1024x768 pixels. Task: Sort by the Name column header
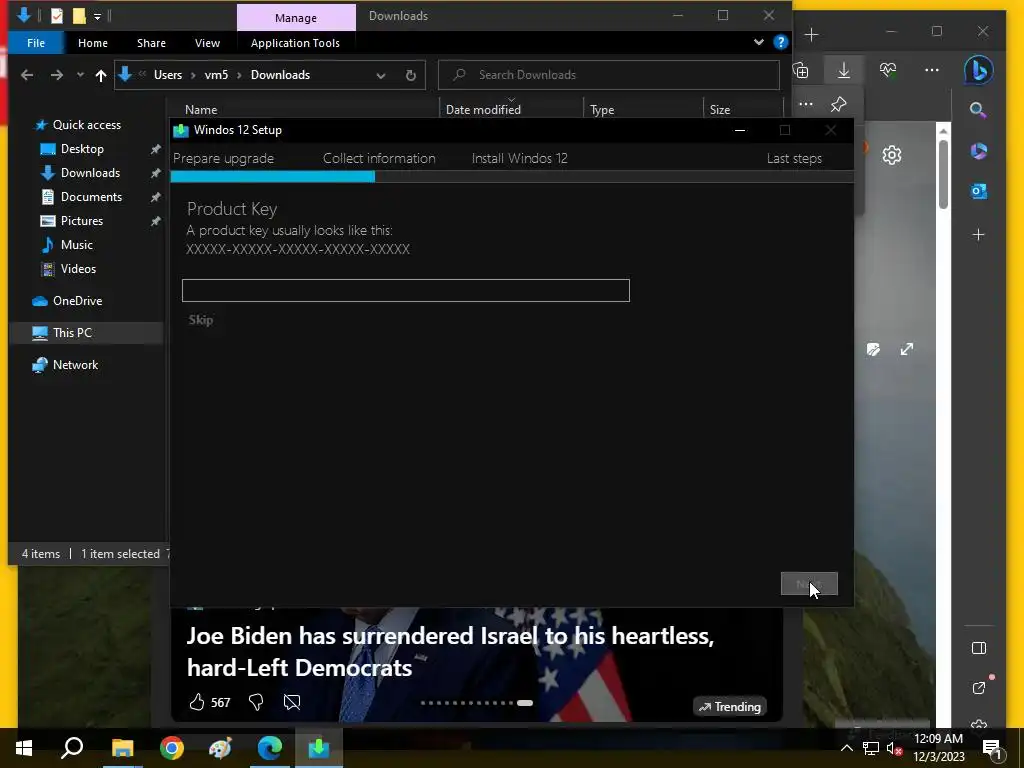tap(201, 110)
